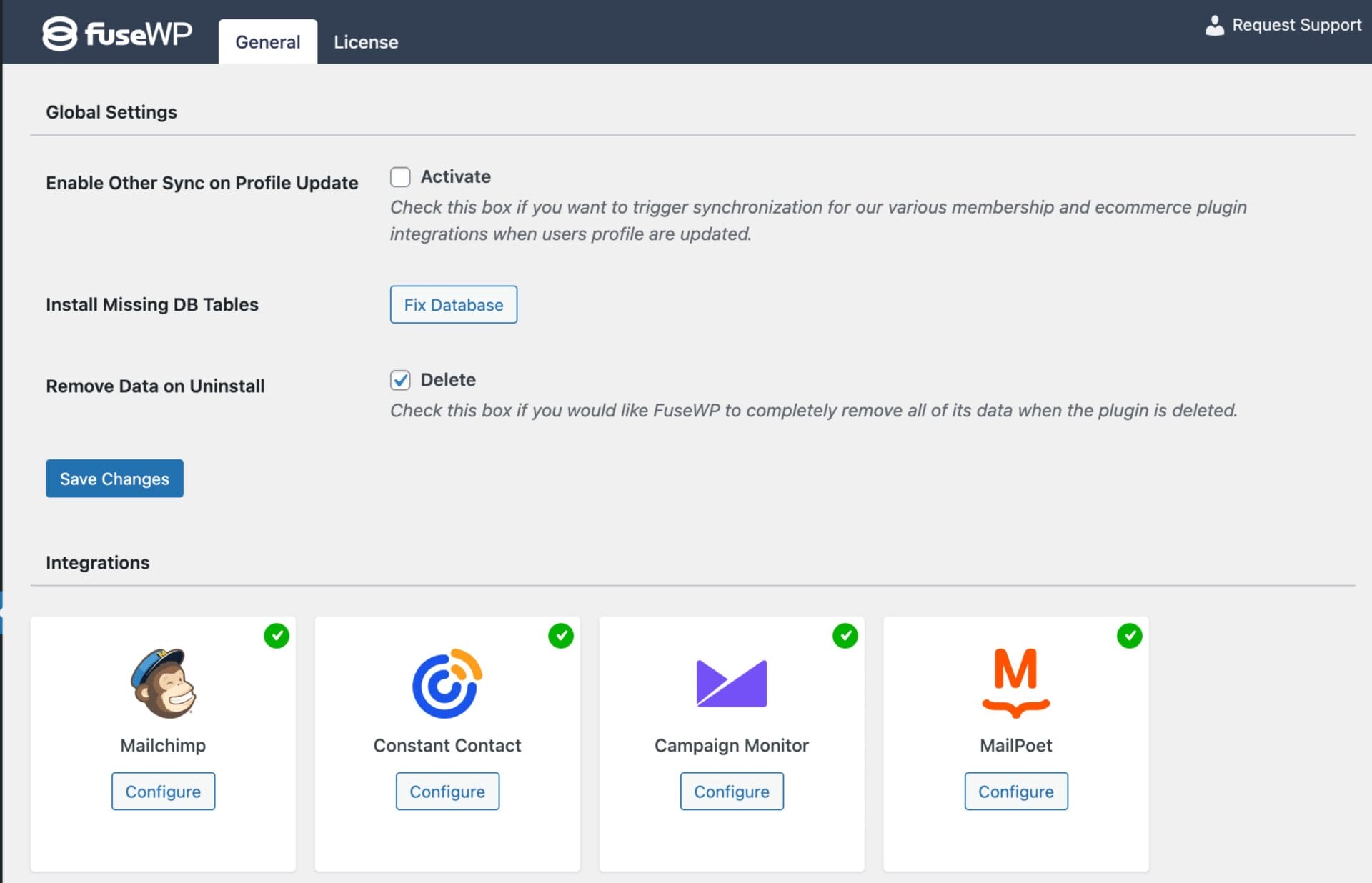The height and width of the screenshot is (883, 1372).
Task: Click the green checkmark on Constant Contact card
Action: click(x=561, y=635)
